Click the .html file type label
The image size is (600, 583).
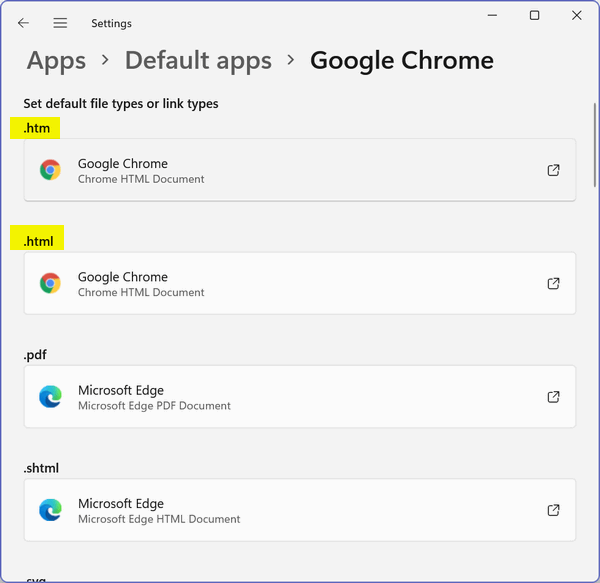click(x=39, y=241)
